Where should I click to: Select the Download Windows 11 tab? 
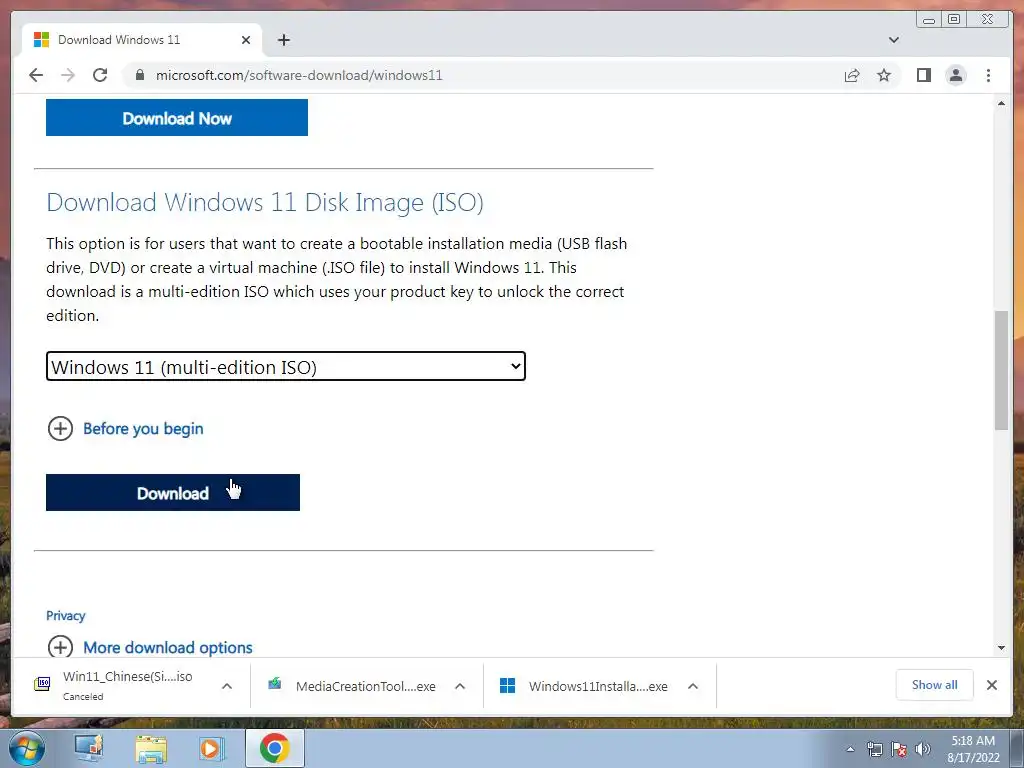tap(142, 40)
